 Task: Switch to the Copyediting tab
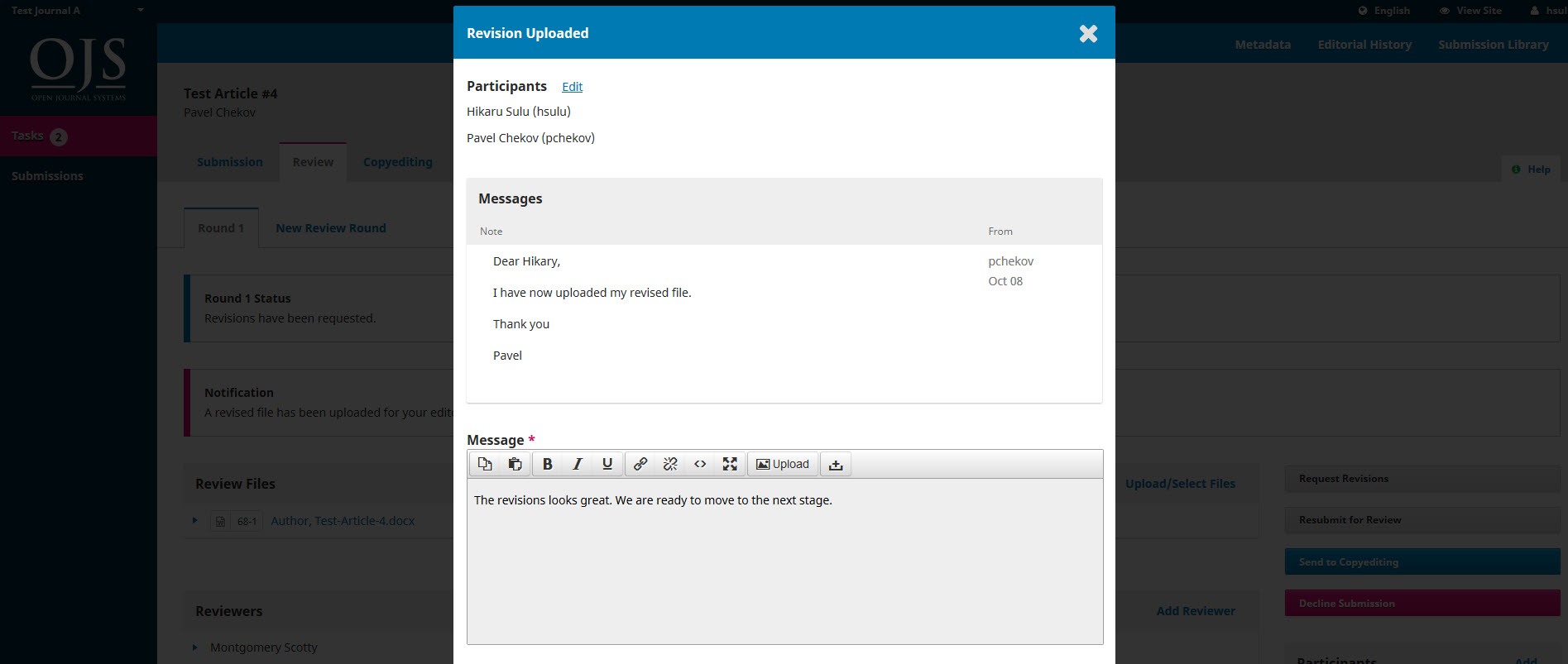click(x=397, y=162)
